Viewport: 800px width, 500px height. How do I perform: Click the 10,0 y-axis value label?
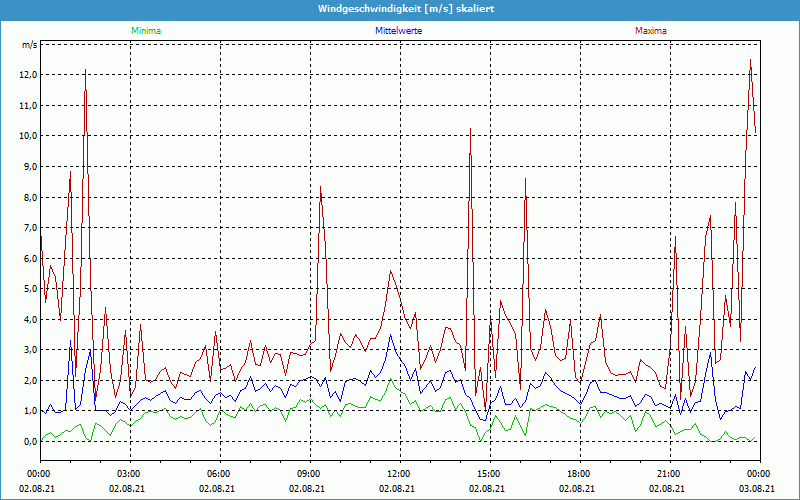(29, 136)
